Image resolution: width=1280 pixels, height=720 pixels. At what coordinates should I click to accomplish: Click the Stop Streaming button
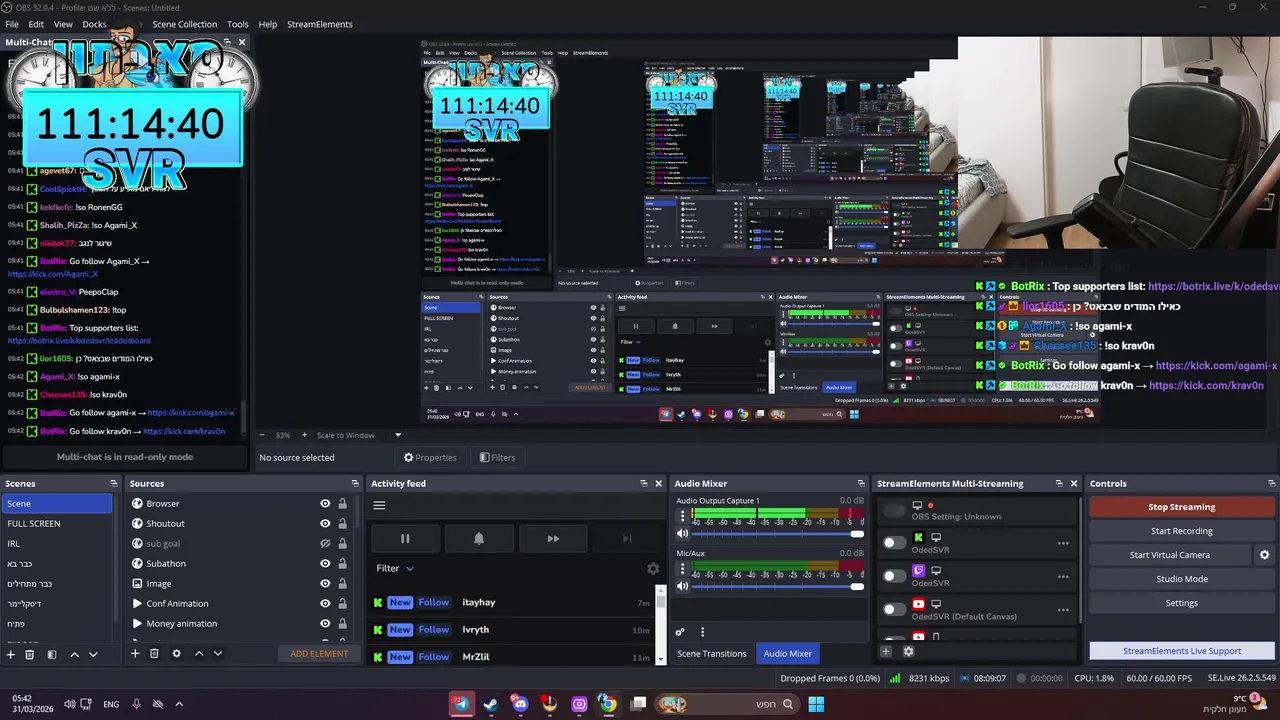[1182, 507]
